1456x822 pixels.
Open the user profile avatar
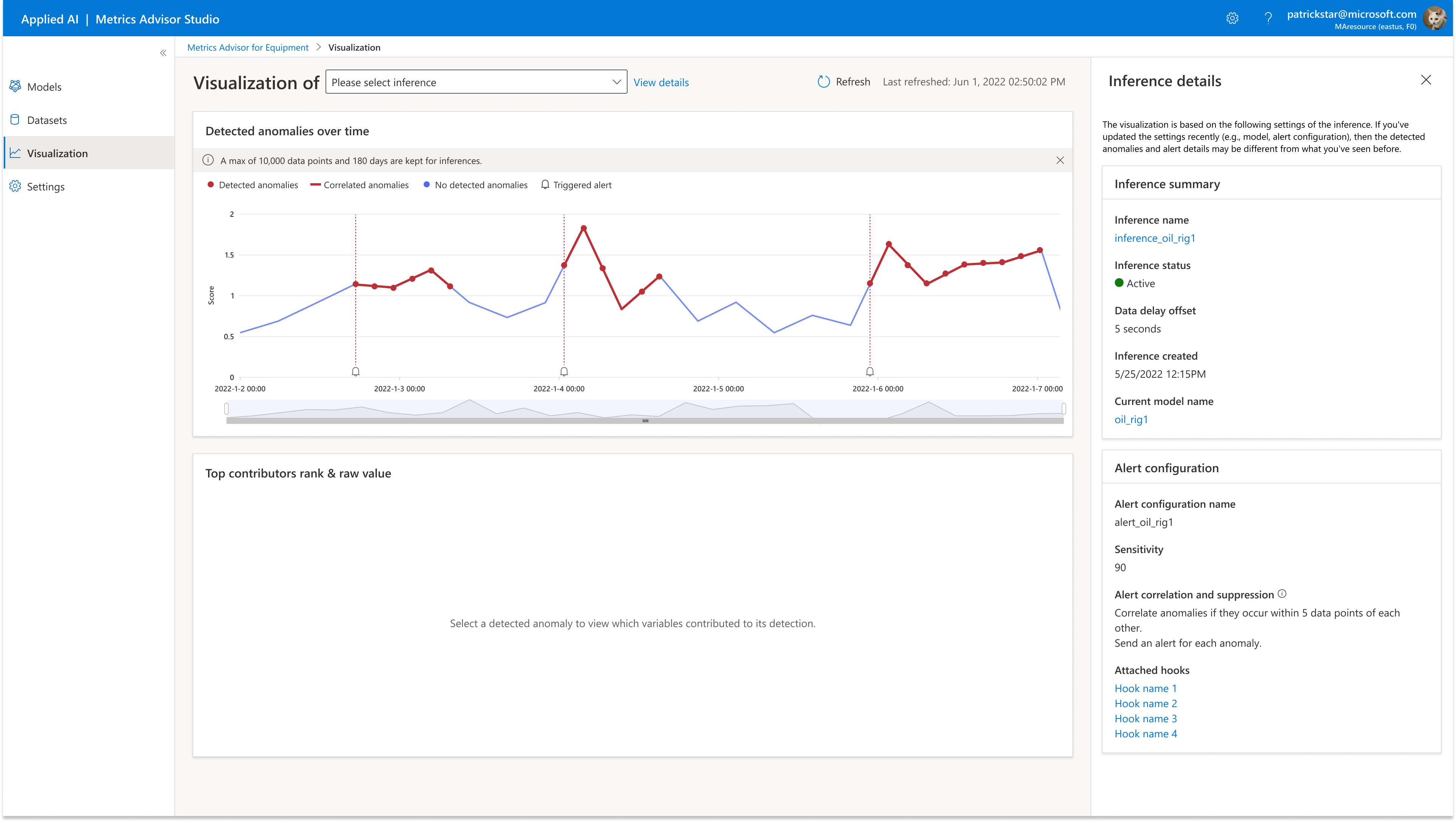coord(1435,19)
